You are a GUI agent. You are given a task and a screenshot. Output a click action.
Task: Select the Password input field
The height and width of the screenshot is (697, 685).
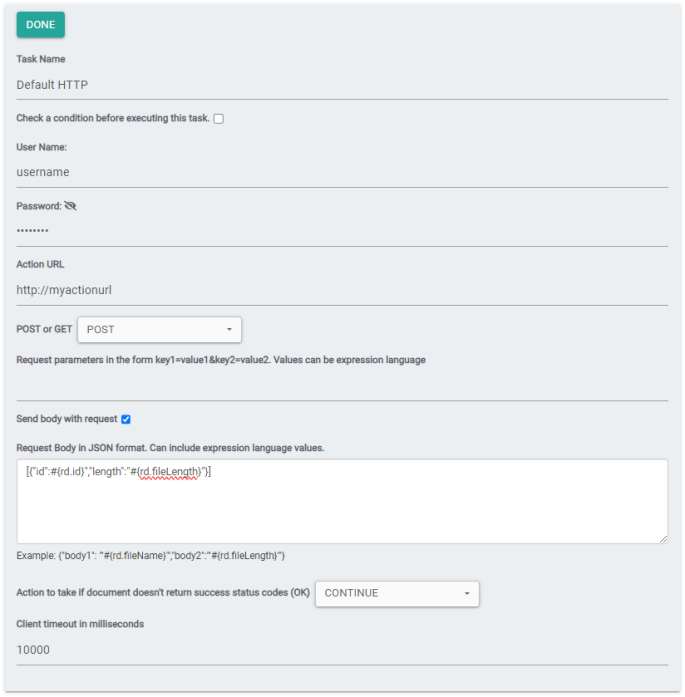342,231
